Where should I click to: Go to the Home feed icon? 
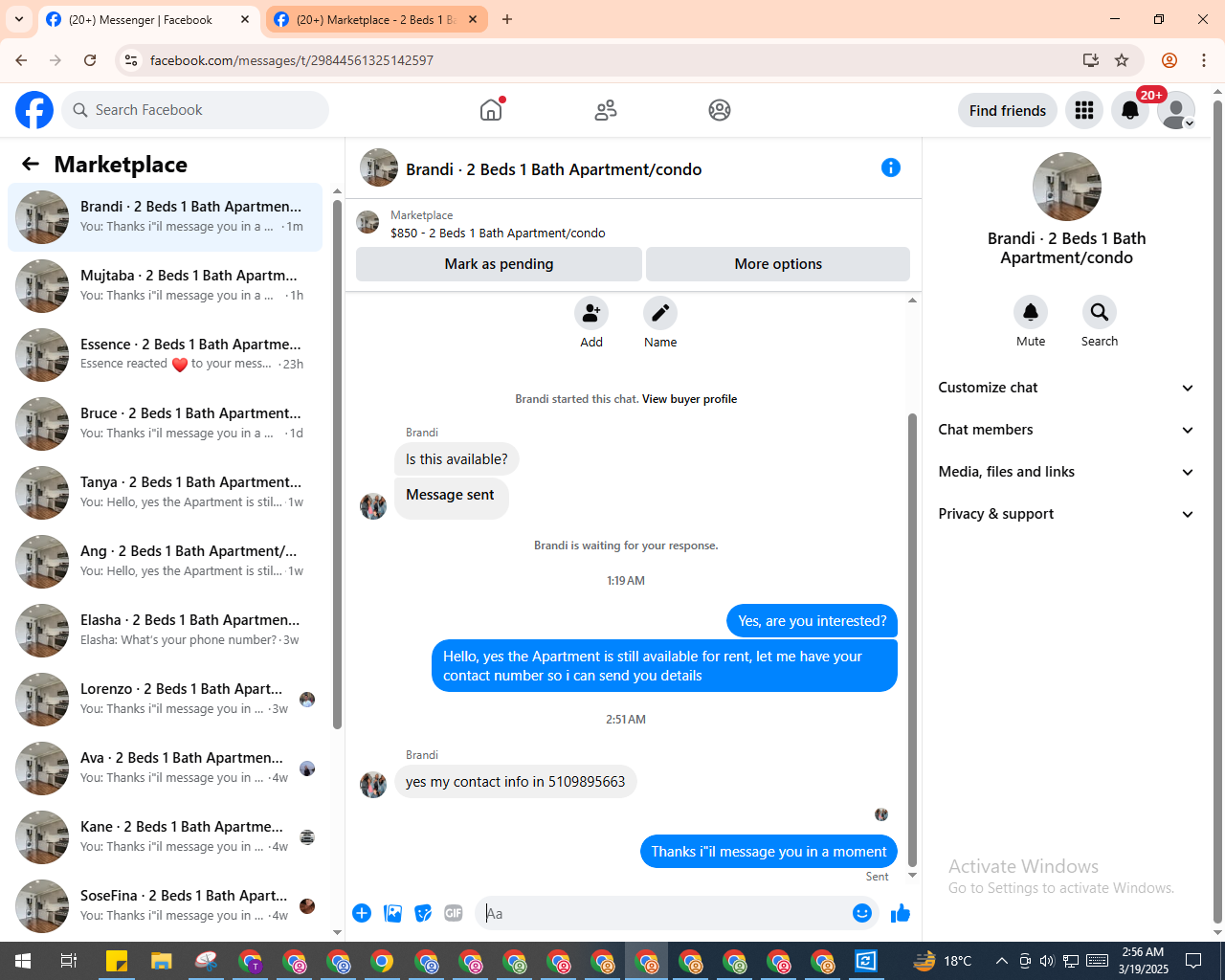(x=491, y=110)
